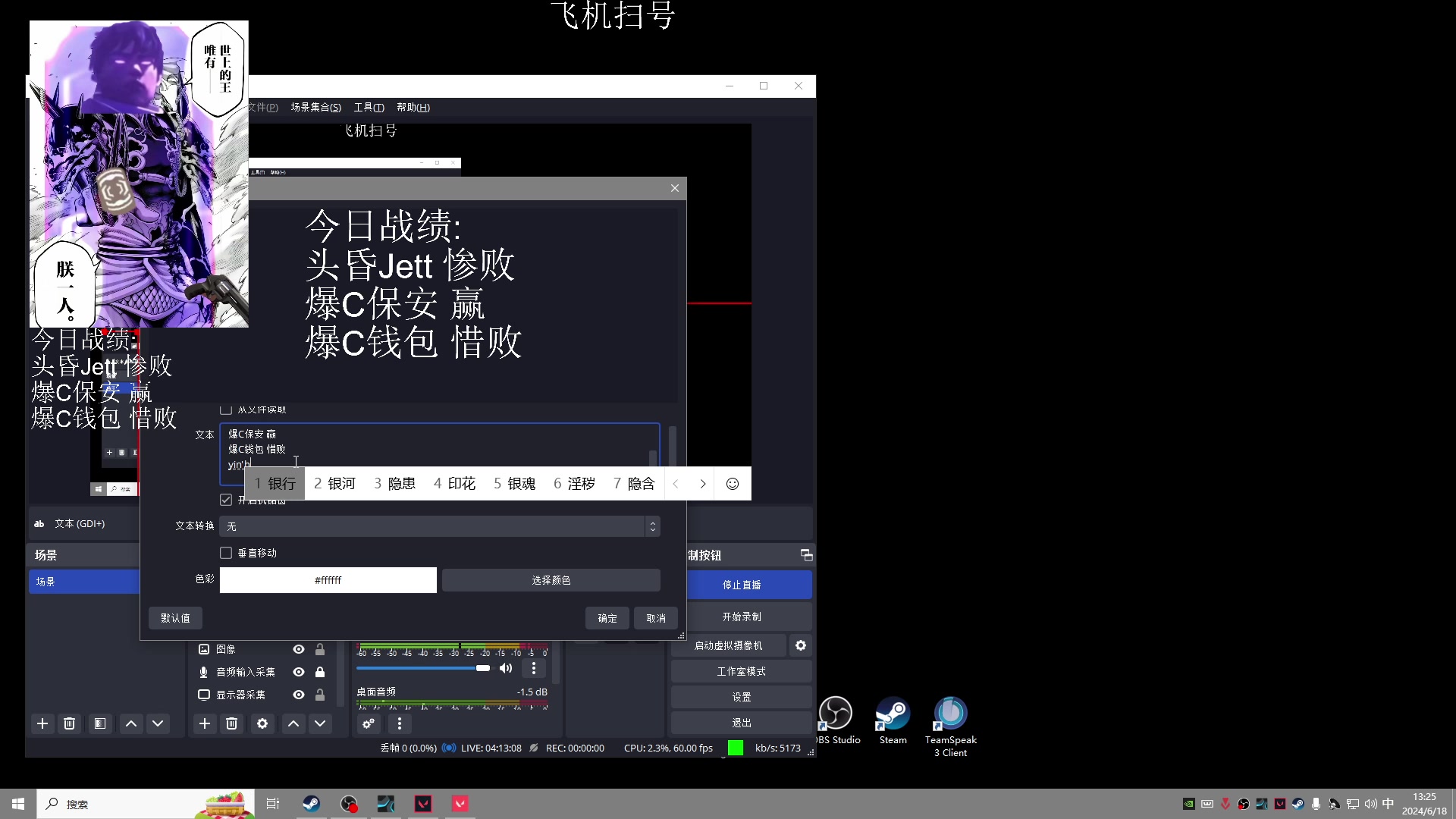Adjust the blue audio volume slider handle
1456x819 pixels.
pos(483,668)
